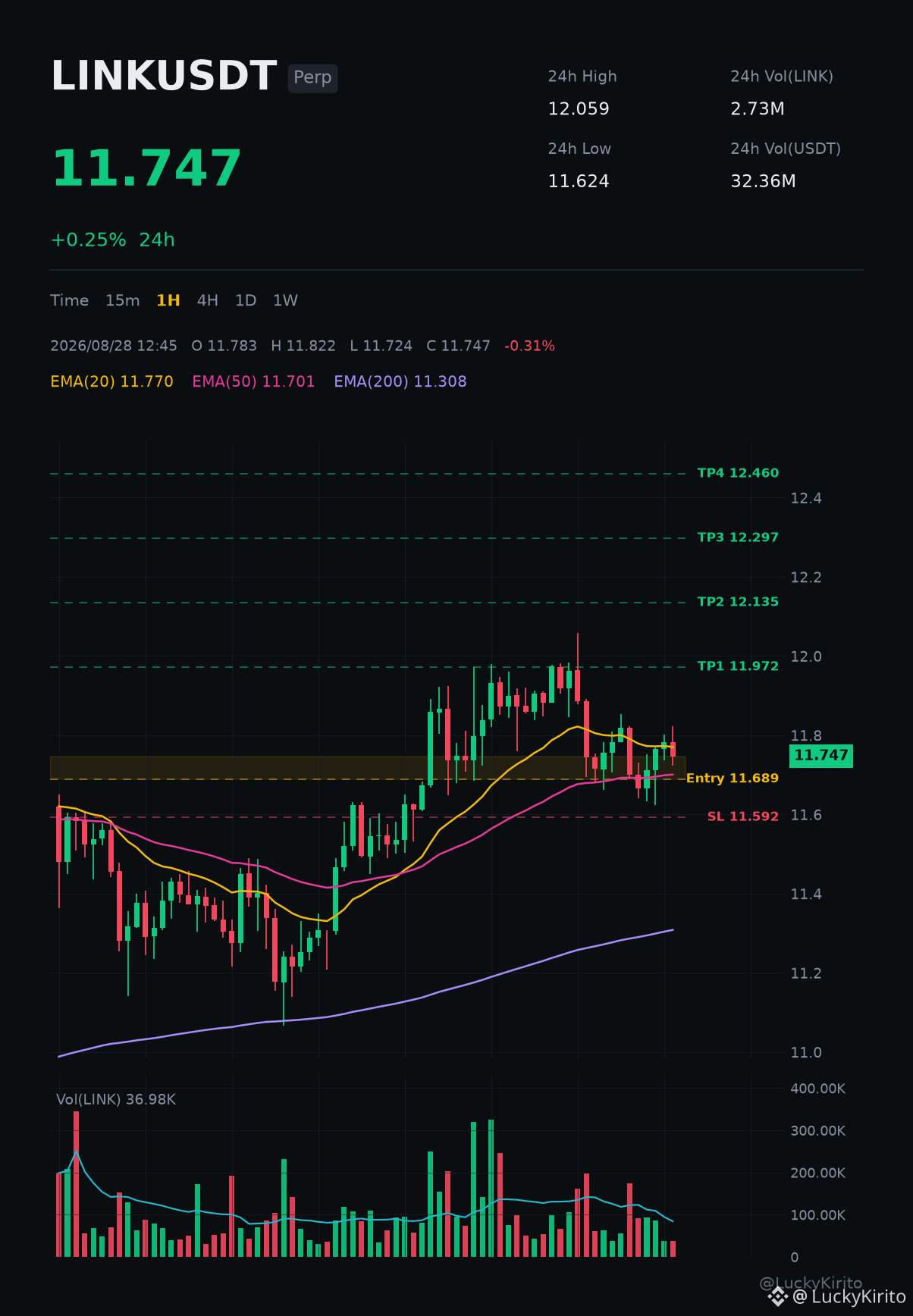
Task: Click the Vol(LINK) 36.98K label
Action: 116,1100
